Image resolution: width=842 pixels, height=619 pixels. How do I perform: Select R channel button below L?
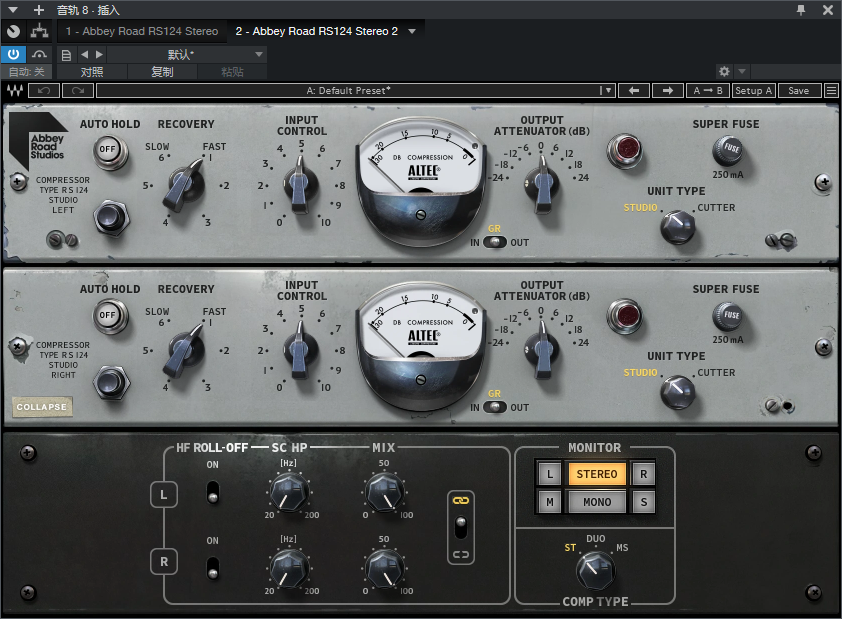(164, 562)
